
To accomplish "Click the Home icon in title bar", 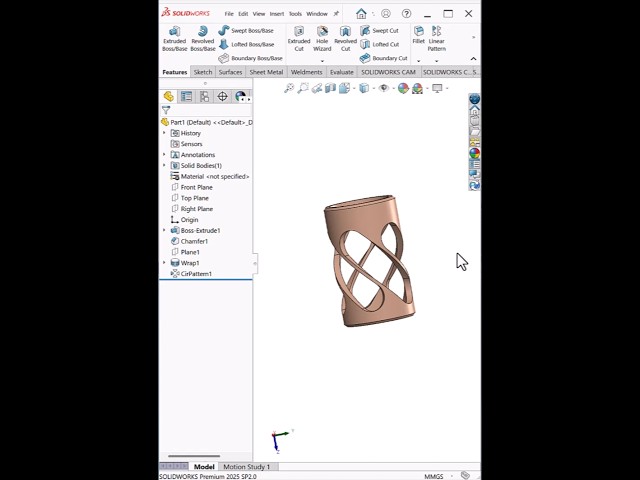I will [361, 14].
